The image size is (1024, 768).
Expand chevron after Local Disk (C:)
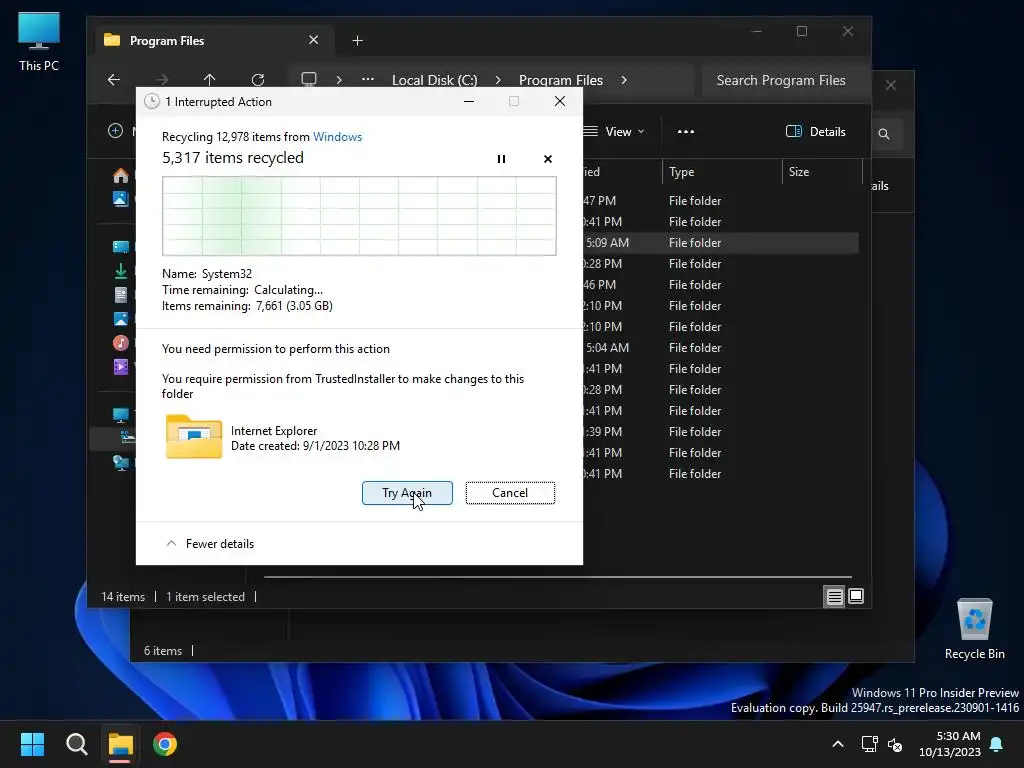[x=498, y=80]
